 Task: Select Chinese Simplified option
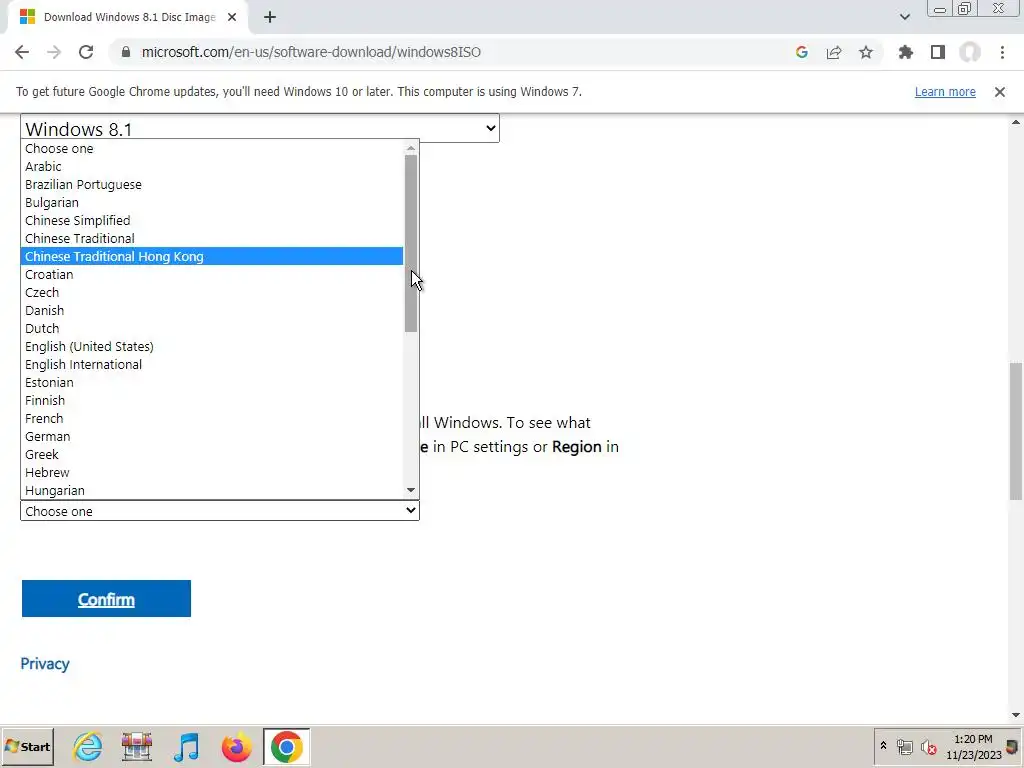click(x=212, y=220)
